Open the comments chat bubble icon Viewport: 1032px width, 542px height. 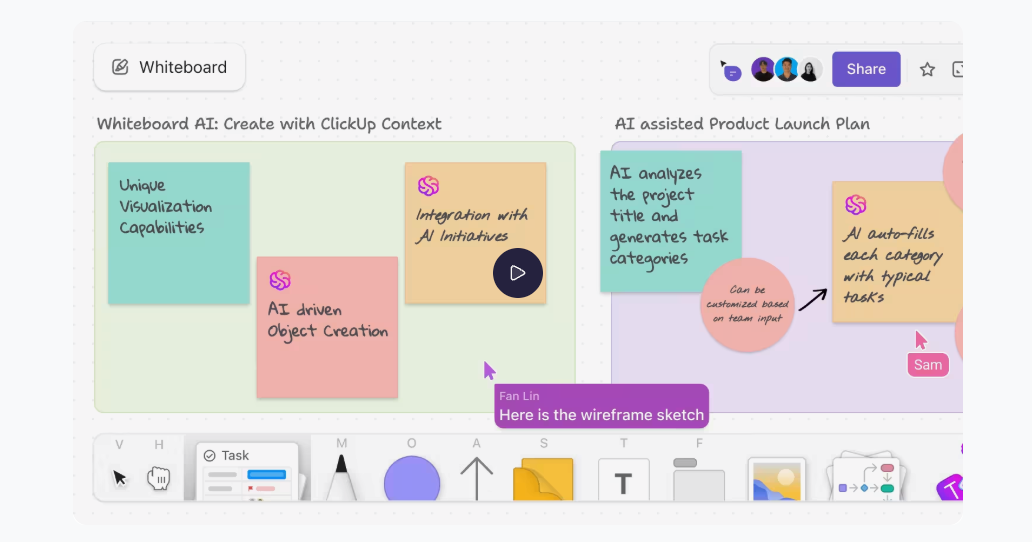tap(731, 71)
